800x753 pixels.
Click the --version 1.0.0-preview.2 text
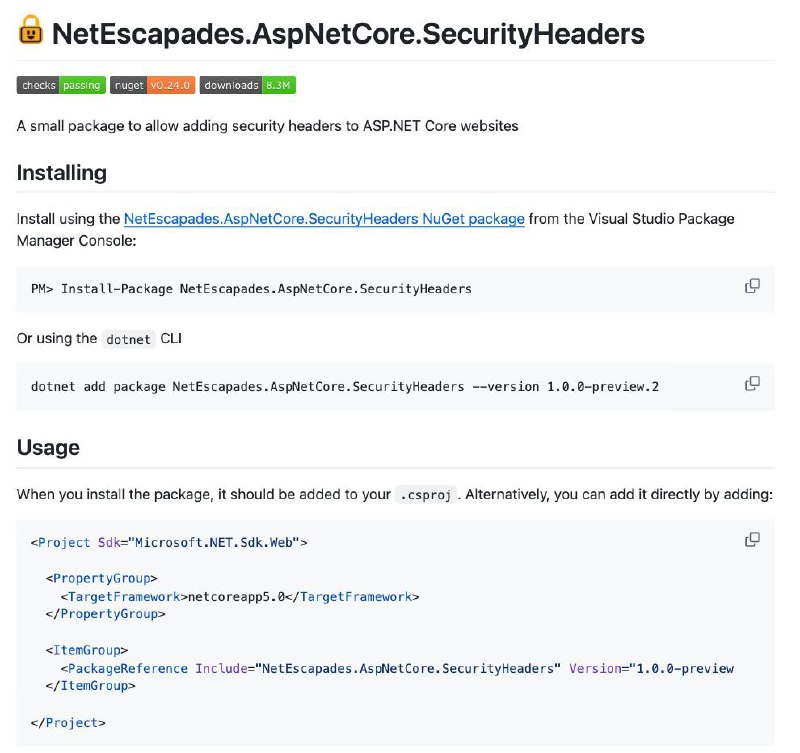pos(565,387)
